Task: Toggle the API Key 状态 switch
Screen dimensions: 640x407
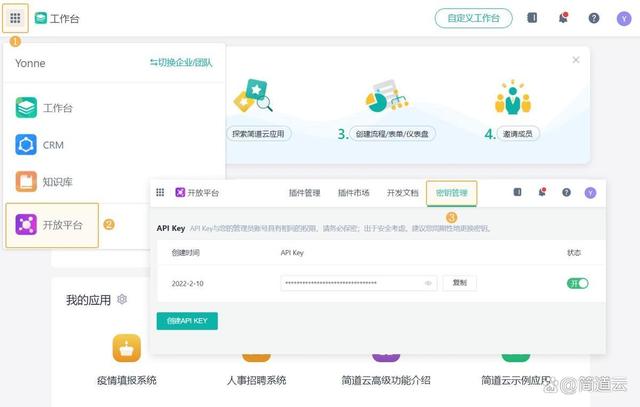Action: click(x=577, y=283)
